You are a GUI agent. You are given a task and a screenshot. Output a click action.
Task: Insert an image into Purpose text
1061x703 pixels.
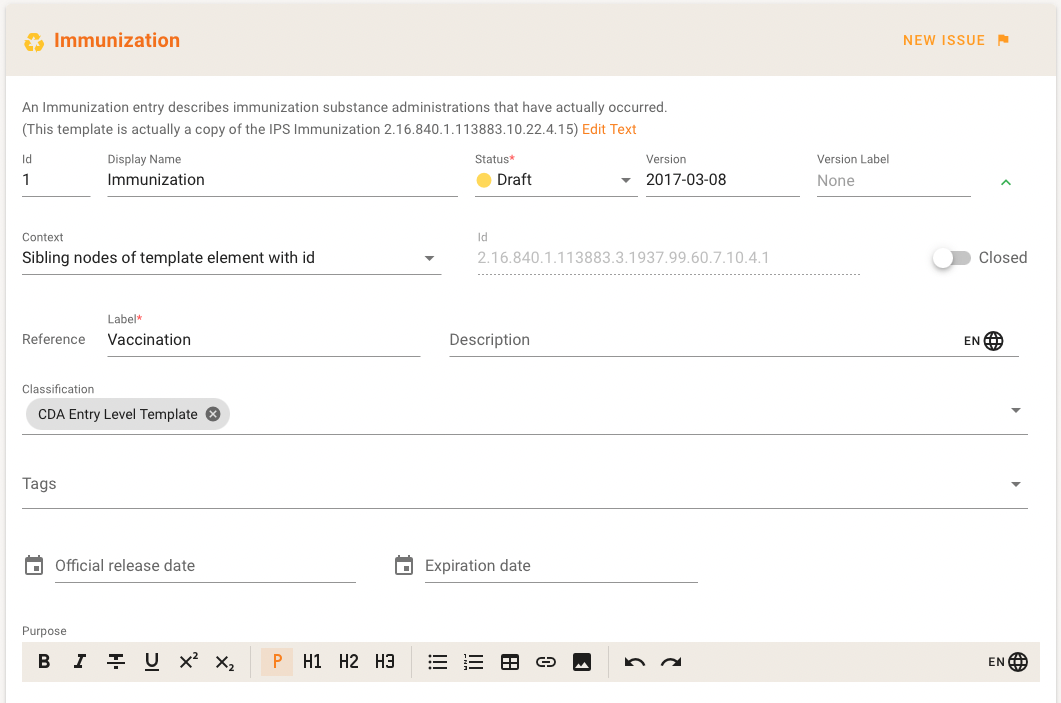coord(582,662)
